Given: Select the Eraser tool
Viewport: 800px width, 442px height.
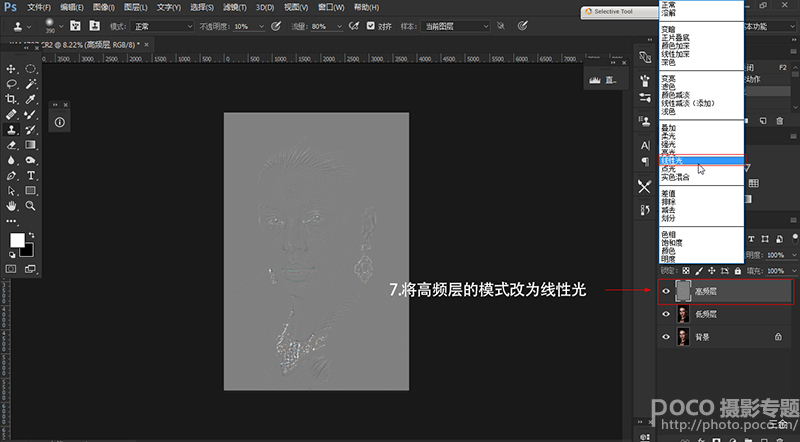Looking at the screenshot, I should (x=11, y=145).
